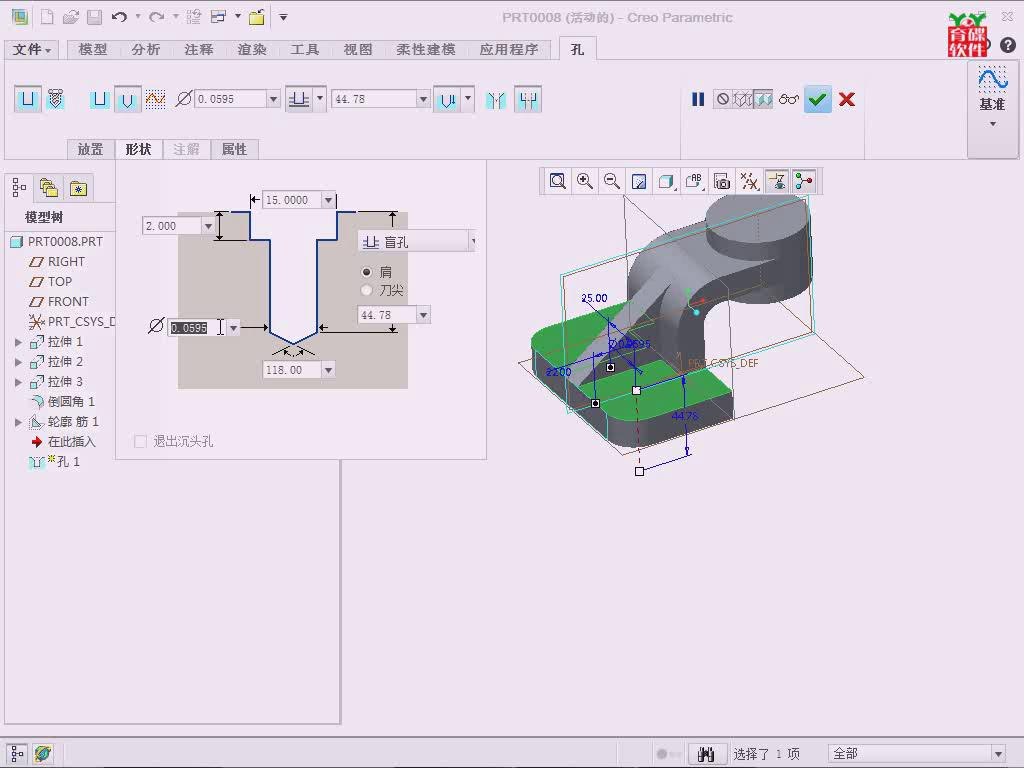Viewport: 1024px width, 768px height.
Task: Switch to the 柔性建模 ribbon tab
Action: tap(426, 50)
